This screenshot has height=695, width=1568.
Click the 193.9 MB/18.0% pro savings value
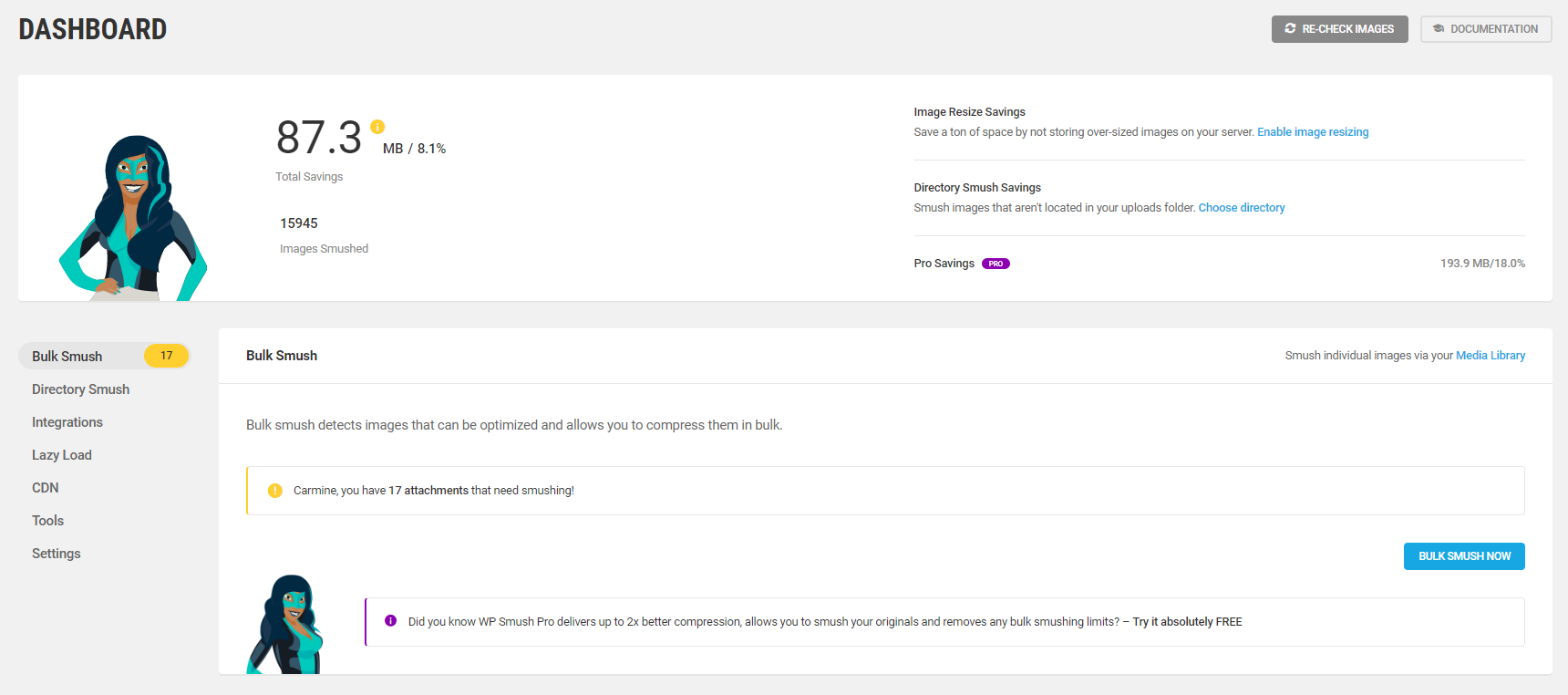tap(1482, 264)
